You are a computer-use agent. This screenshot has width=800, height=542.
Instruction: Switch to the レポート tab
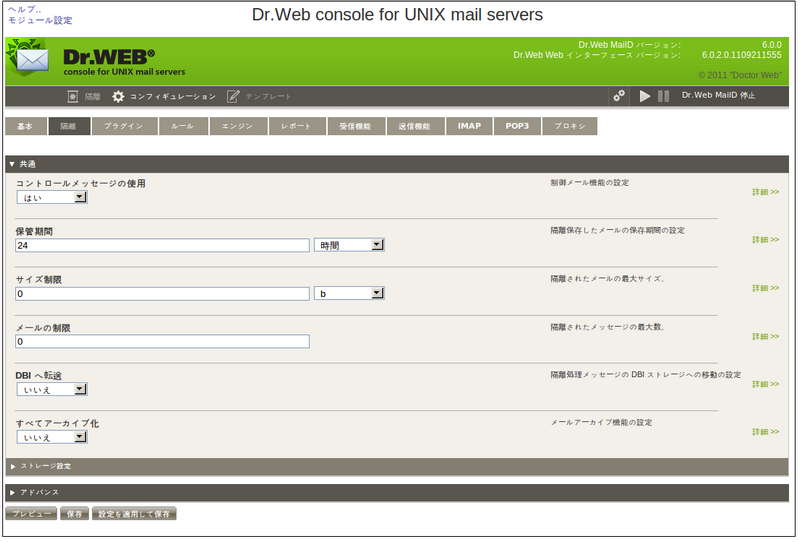[297, 126]
